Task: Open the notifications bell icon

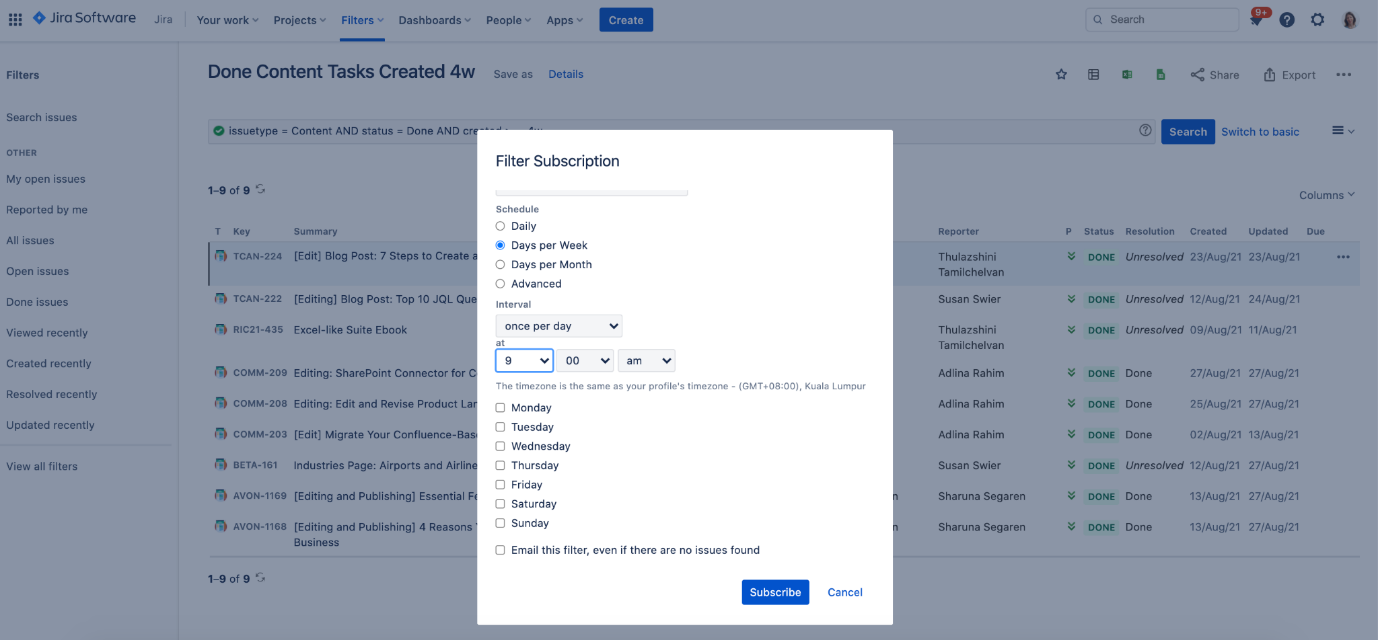Action: click(x=1256, y=20)
